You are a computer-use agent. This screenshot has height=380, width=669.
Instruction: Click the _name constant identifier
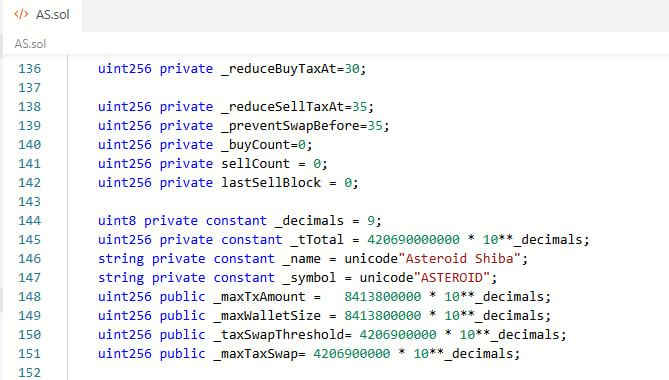click(x=302, y=259)
